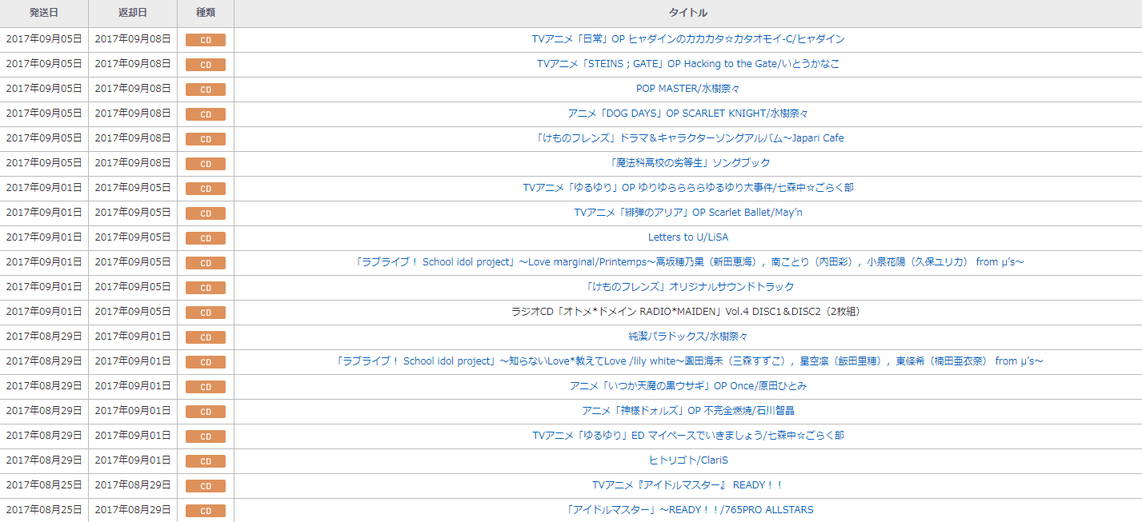Viewport: 1142px width, 522px height.
Task: Open the Love marginal/Printemps title link
Action: 688,262
